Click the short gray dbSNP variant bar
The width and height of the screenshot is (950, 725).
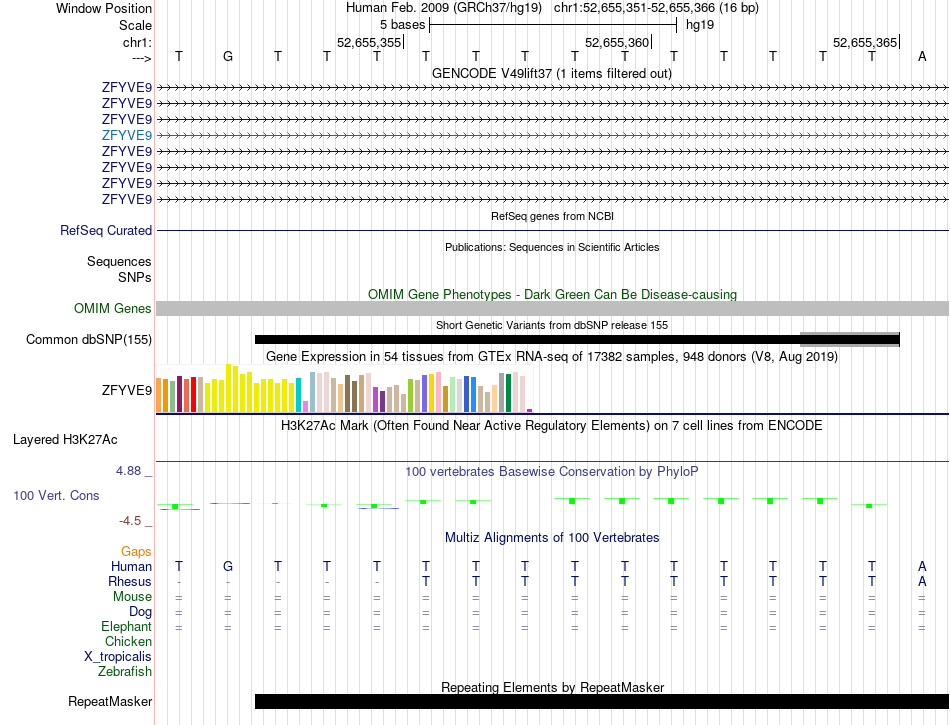(849, 340)
